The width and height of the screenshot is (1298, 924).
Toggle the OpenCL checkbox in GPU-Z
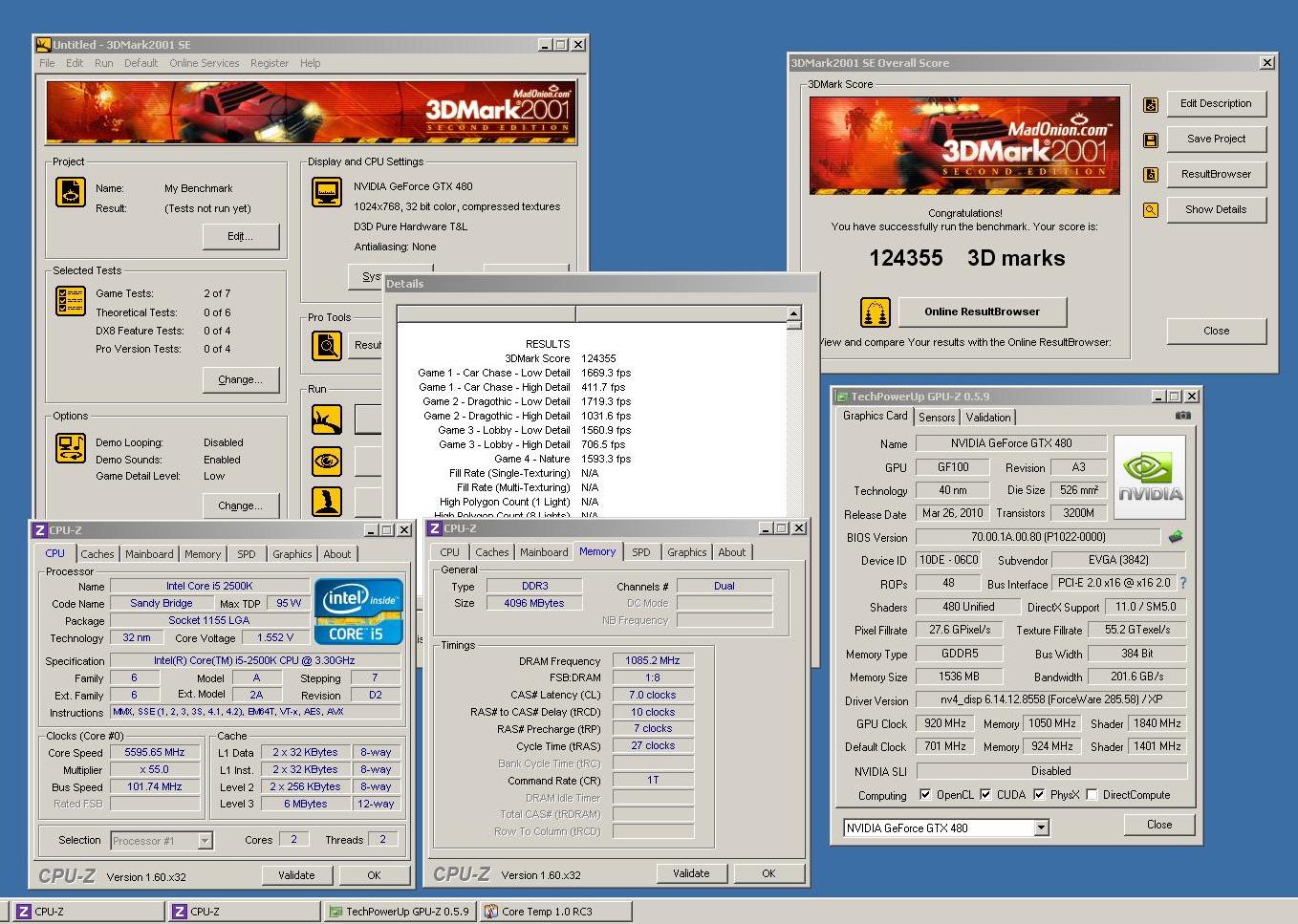tap(925, 795)
